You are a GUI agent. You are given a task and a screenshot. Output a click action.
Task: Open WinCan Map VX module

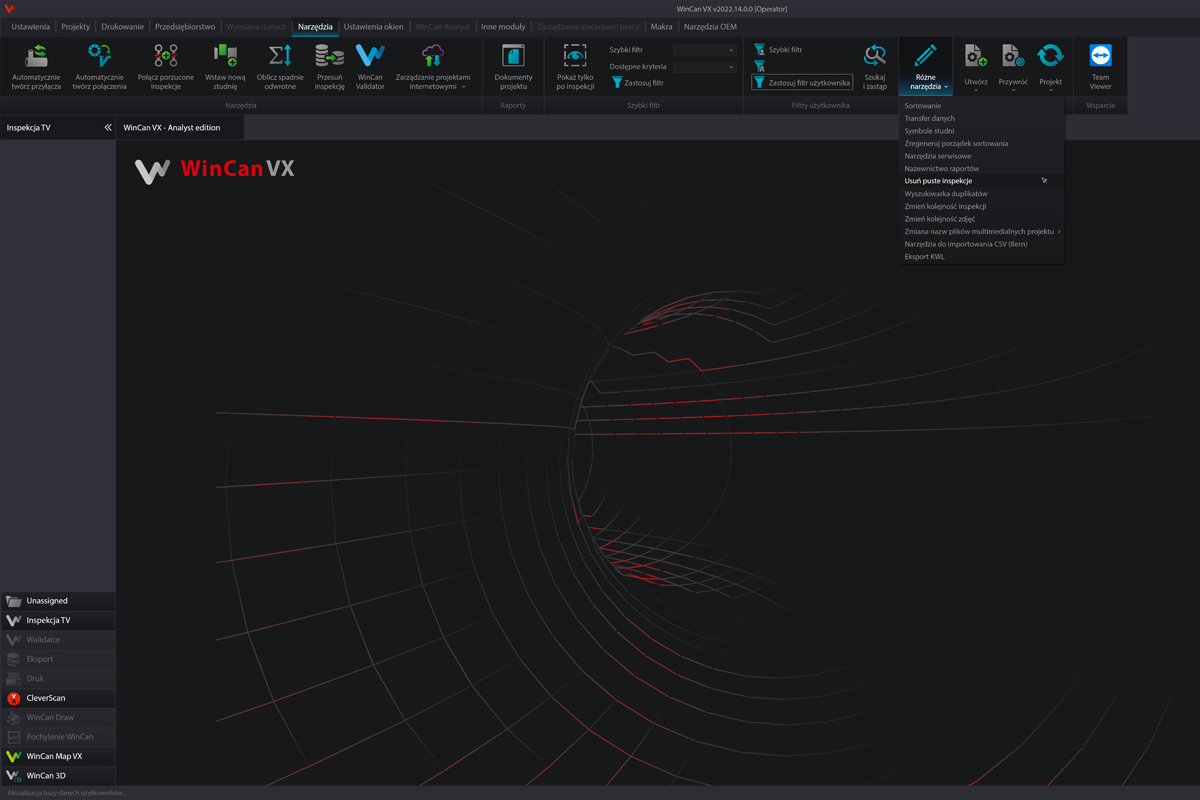coord(58,756)
